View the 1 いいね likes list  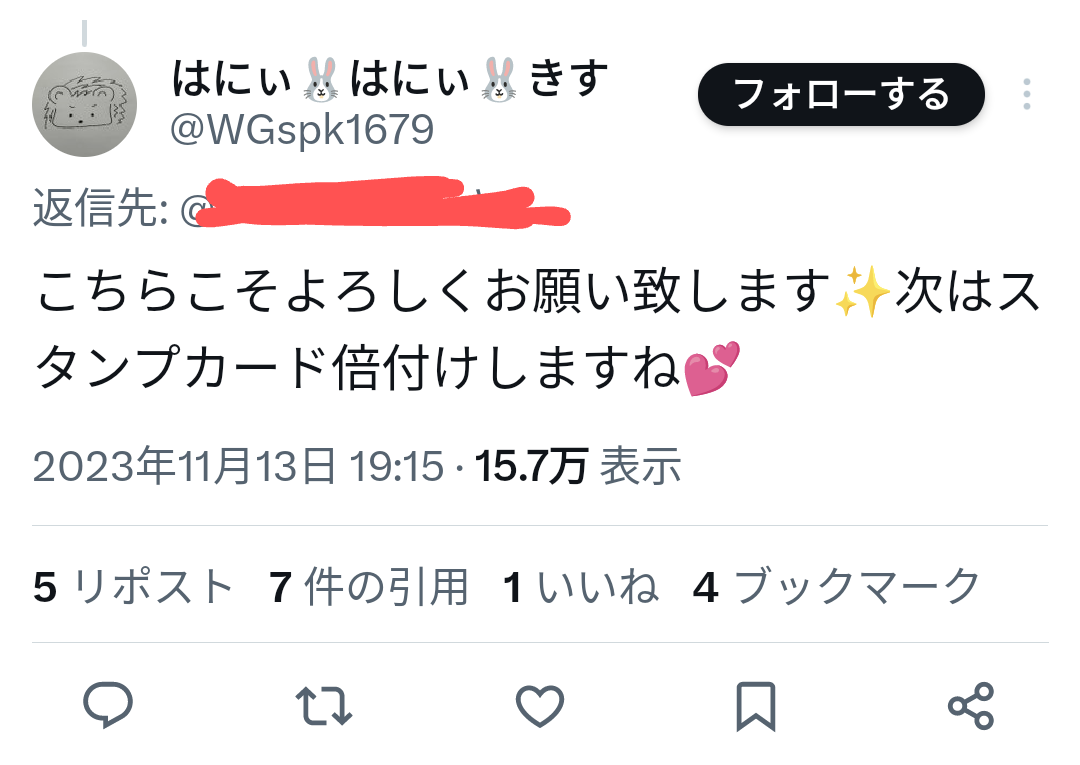coord(581,587)
